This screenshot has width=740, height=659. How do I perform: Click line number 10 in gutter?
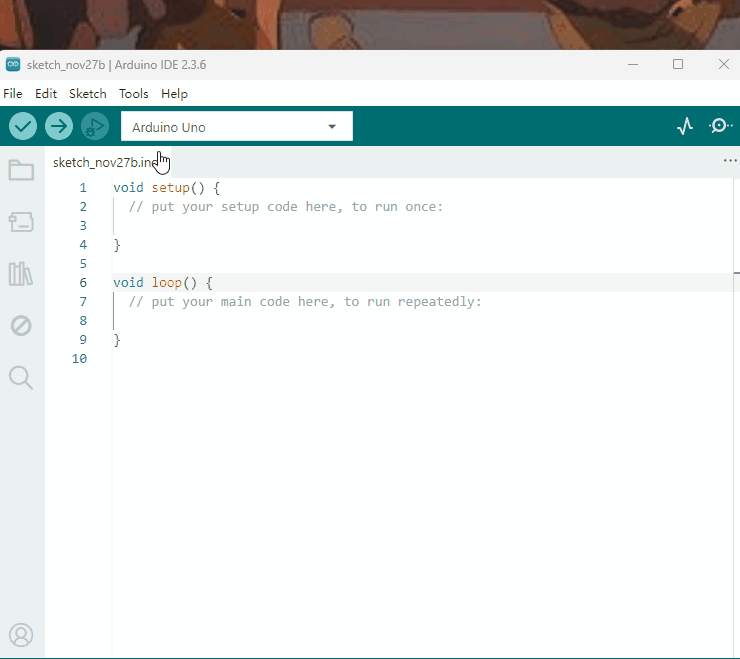click(79, 359)
